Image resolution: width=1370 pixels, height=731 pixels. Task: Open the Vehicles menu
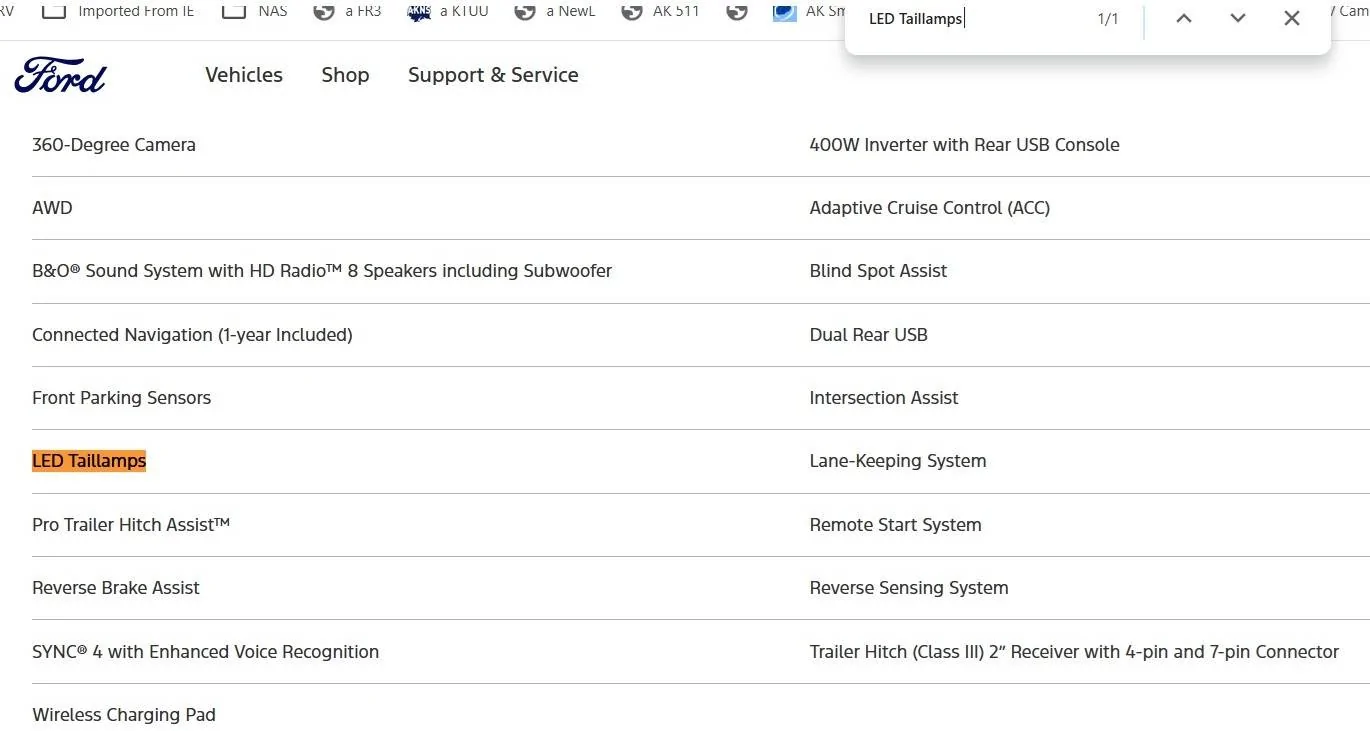coord(244,75)
